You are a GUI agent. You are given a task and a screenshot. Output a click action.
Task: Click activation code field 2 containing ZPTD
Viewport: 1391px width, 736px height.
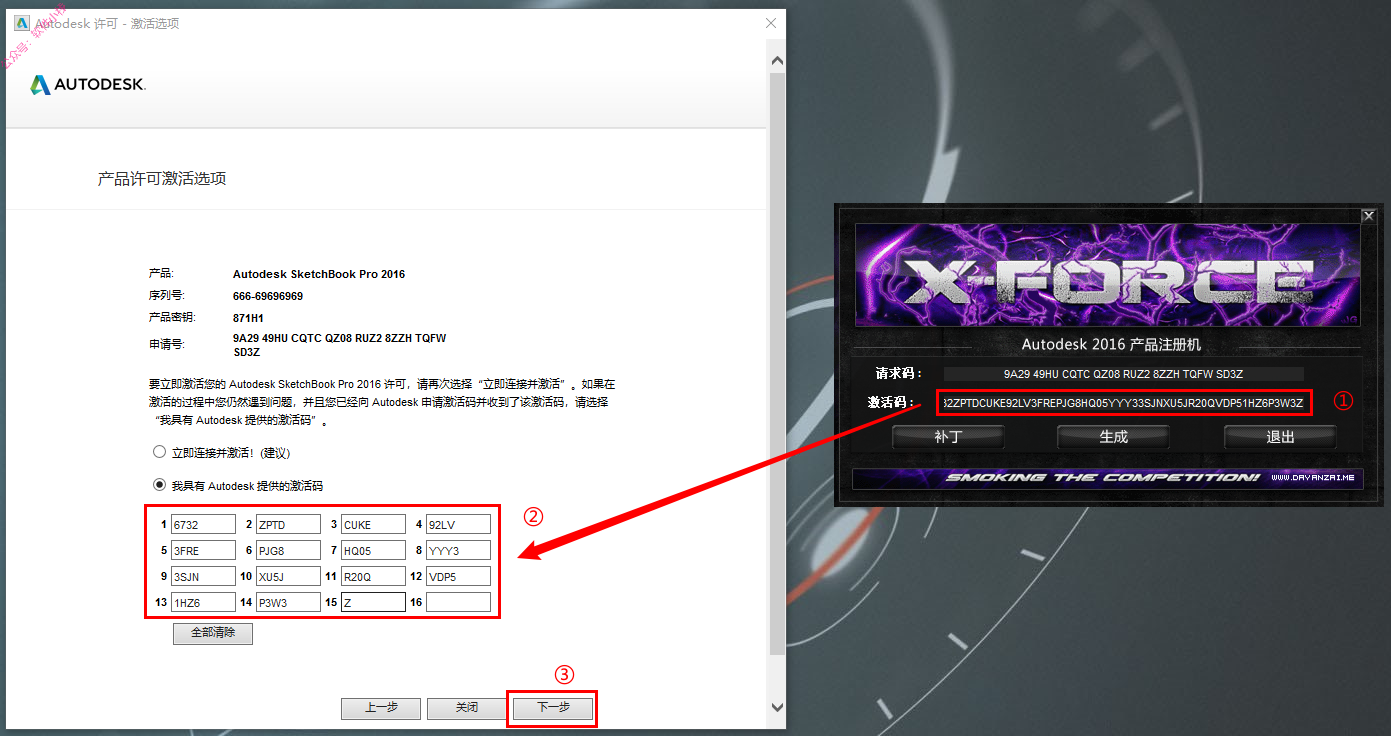click(288, 524)
